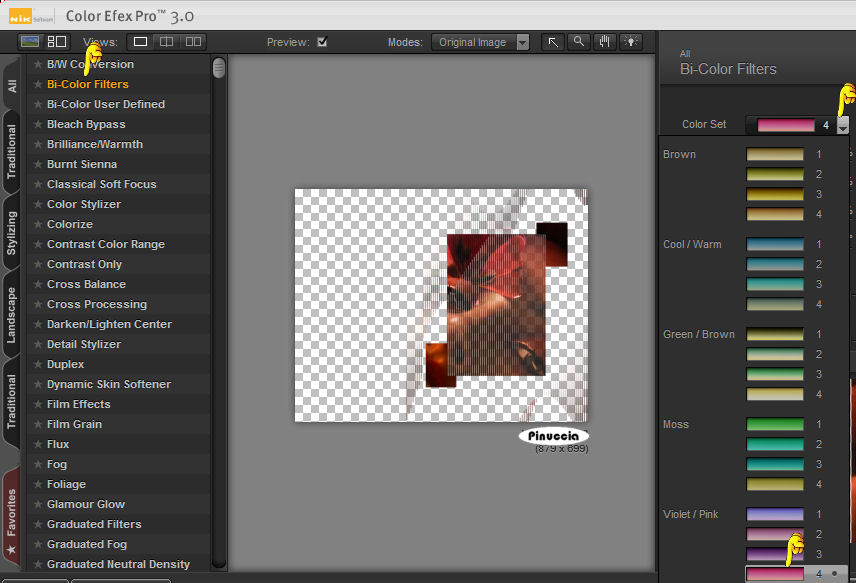Click the filter list scrollbar thumb

click(219, 68)
